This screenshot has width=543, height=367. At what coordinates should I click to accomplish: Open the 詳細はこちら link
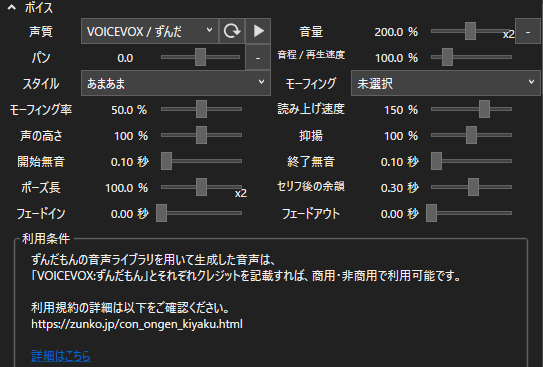pyautogui.click(x=61, y=356)
